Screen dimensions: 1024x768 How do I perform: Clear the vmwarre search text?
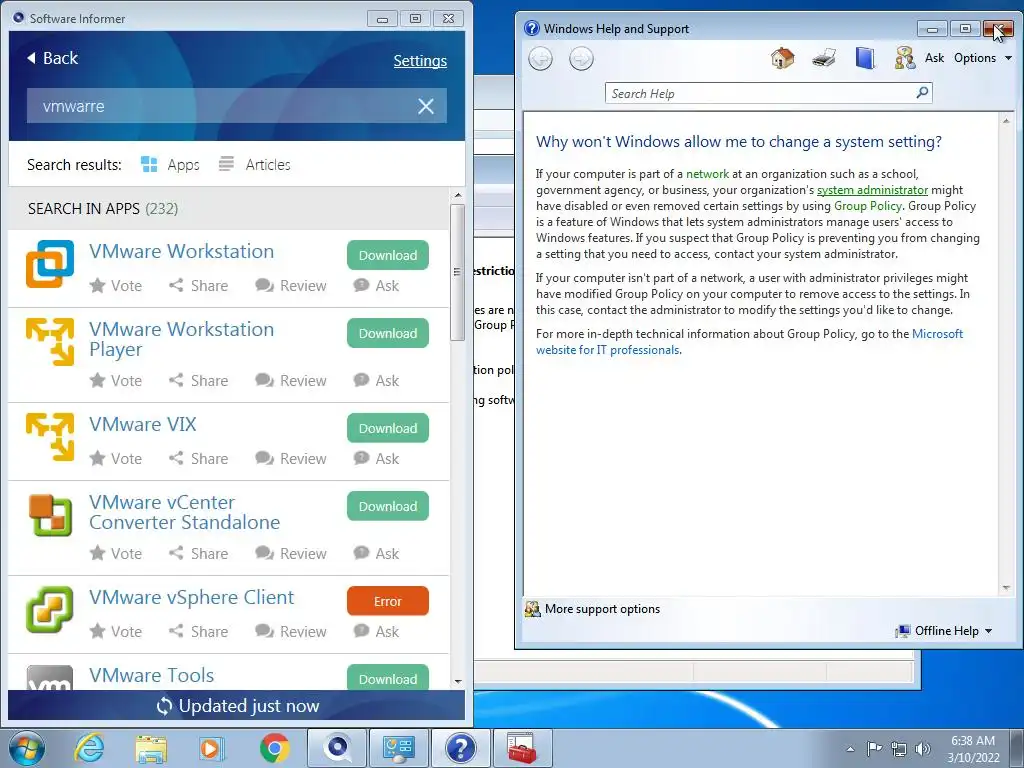(x=426, y=106)
